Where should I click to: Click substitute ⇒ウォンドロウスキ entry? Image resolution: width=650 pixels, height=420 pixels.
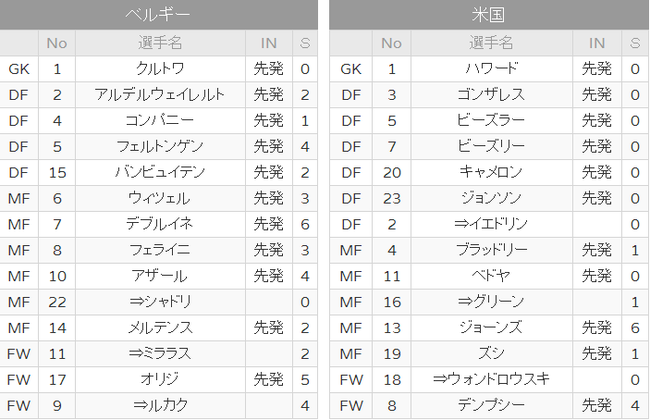(492, 380)
